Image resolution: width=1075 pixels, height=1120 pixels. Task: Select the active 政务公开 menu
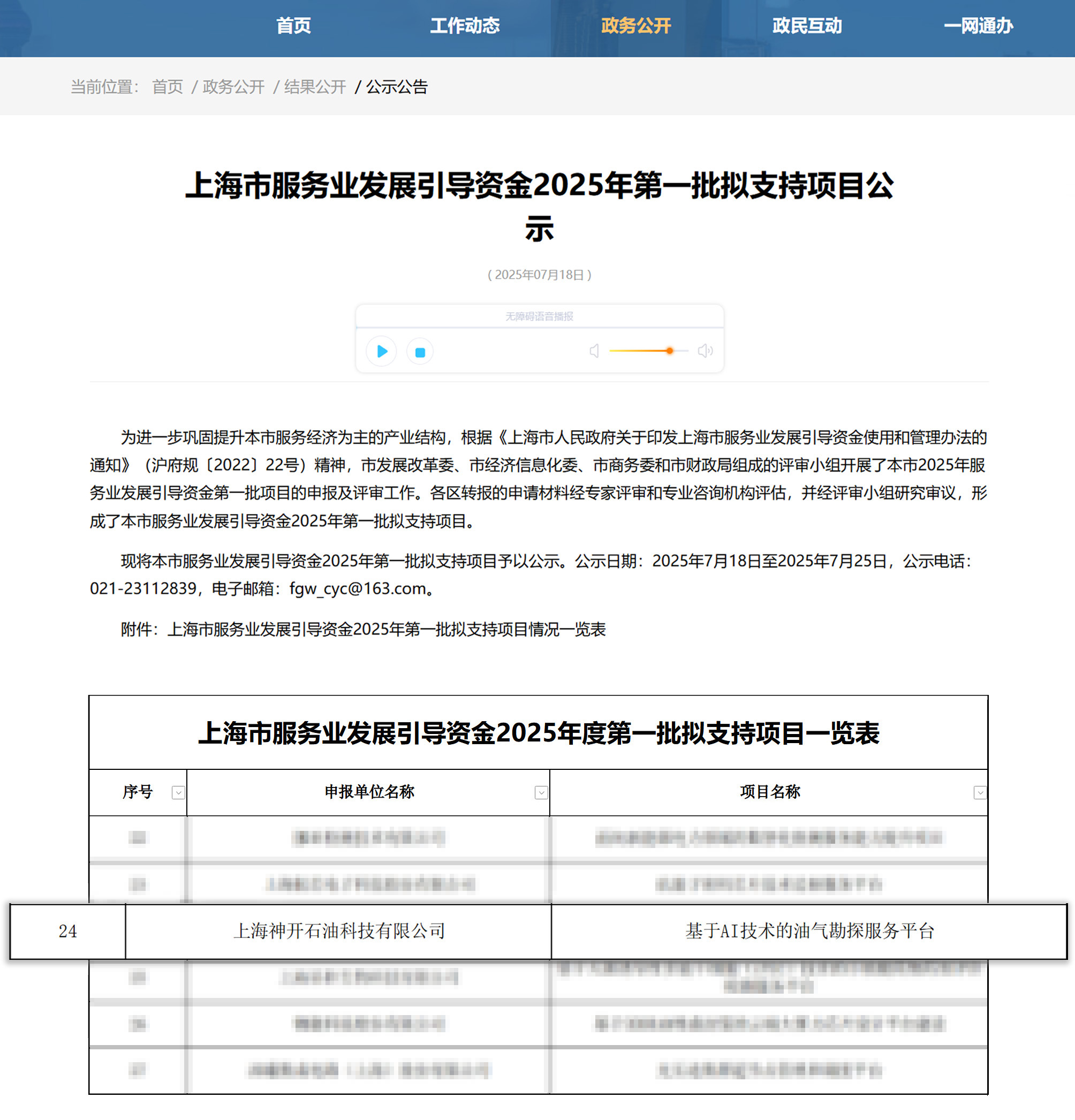tap(635, 26)
